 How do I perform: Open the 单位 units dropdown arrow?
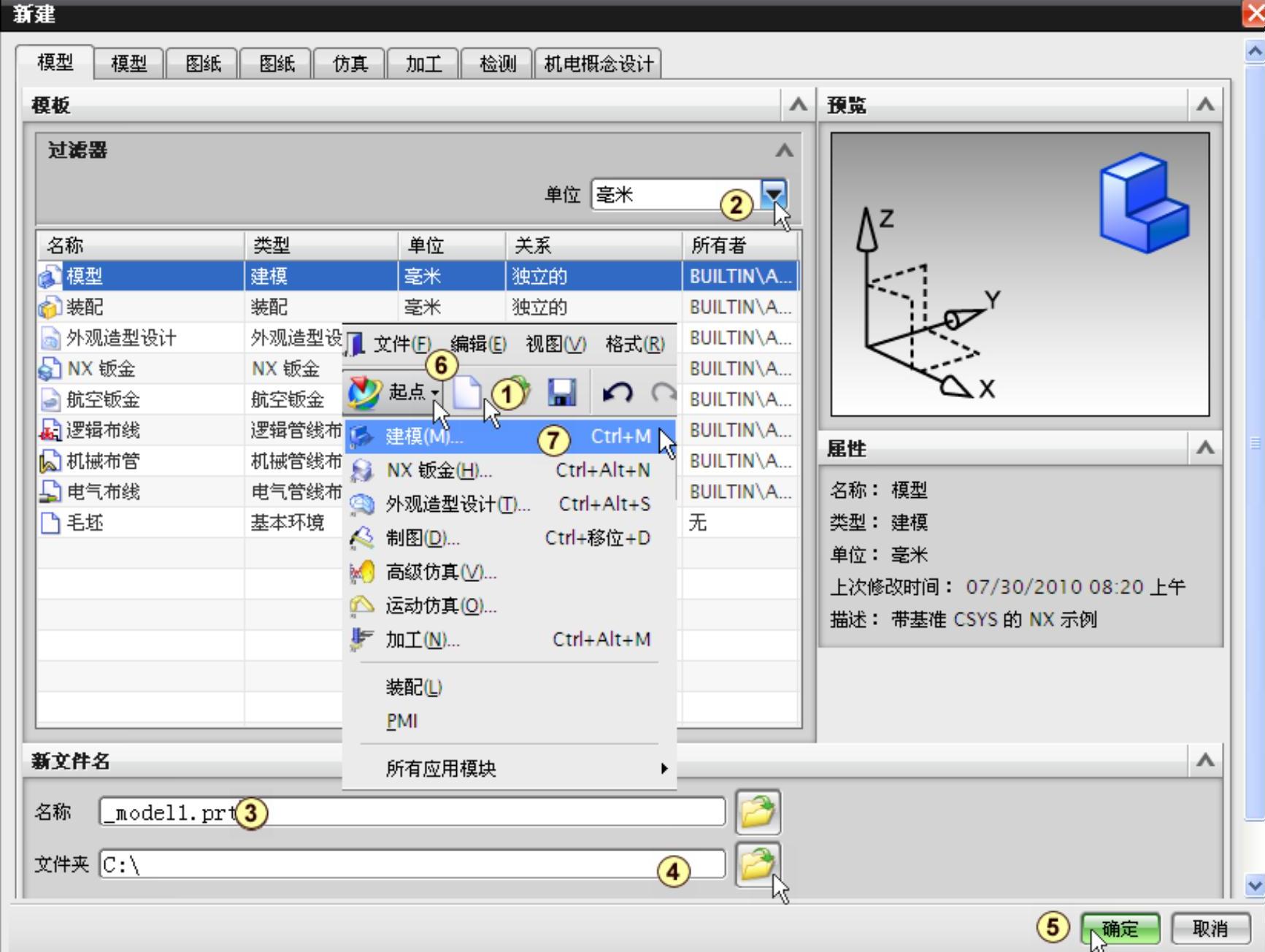[774, 194]
